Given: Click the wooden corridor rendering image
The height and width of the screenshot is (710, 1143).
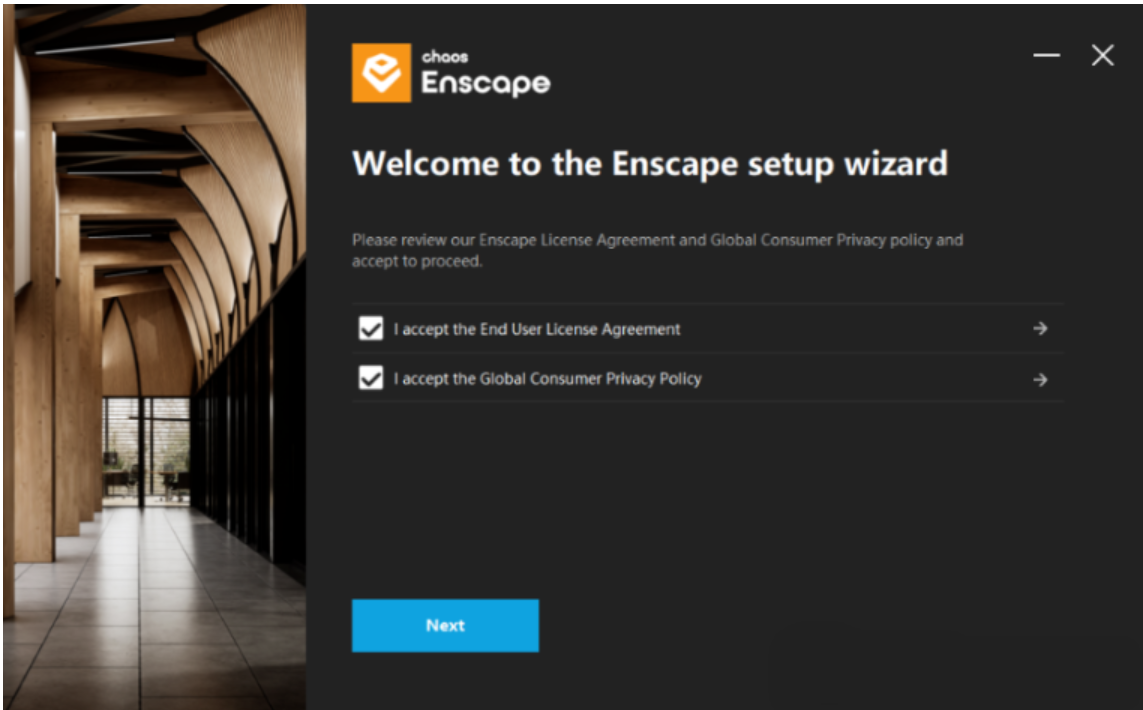Looking at the screenshot, I should (155, 356).
